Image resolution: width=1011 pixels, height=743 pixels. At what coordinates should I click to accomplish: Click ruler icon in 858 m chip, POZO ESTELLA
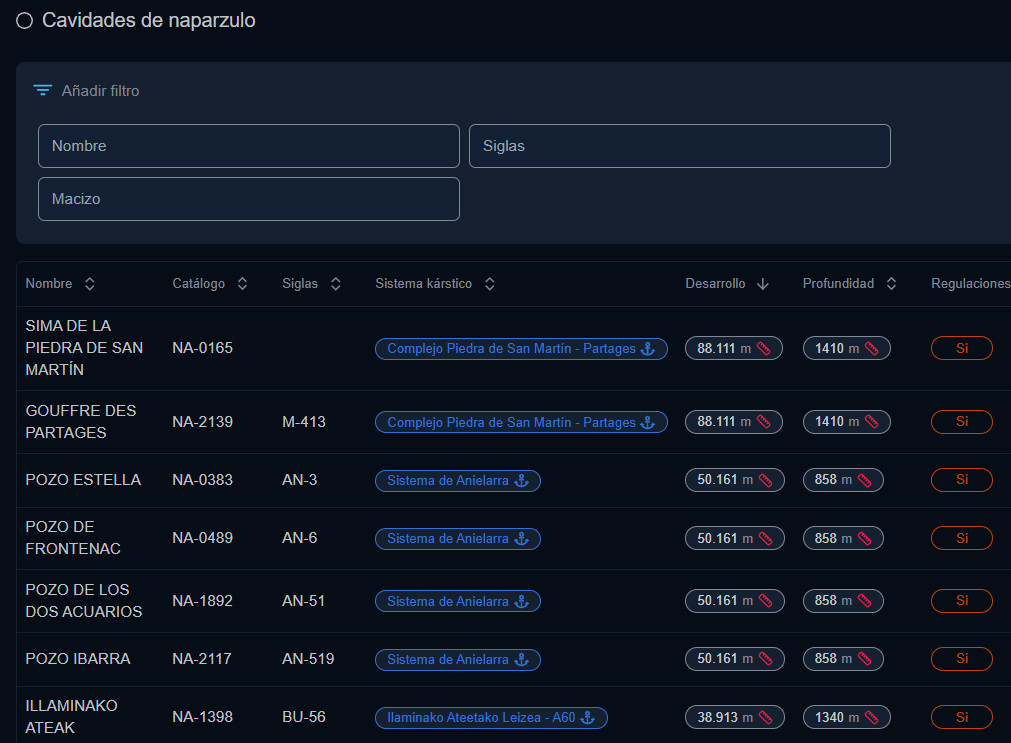point(864,480)
